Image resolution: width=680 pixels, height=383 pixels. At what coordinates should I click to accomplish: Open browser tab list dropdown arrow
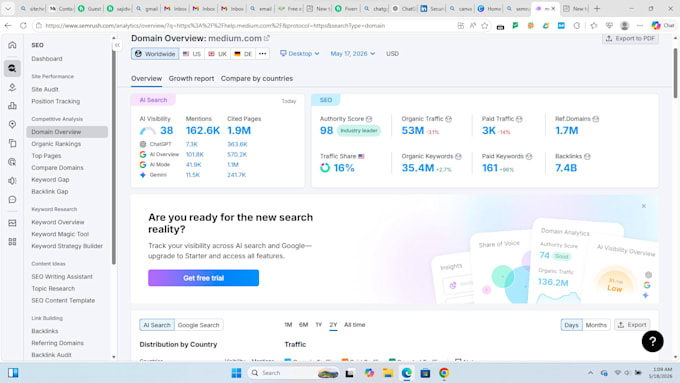8,8
